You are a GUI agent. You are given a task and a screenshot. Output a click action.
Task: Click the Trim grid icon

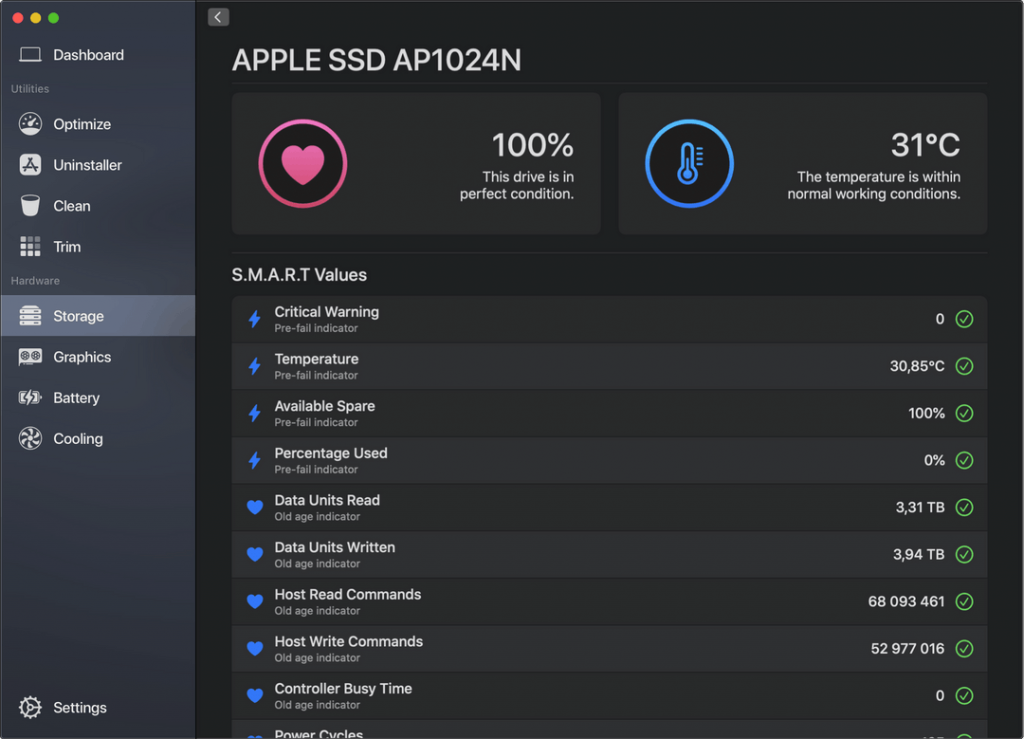point(30,247)
